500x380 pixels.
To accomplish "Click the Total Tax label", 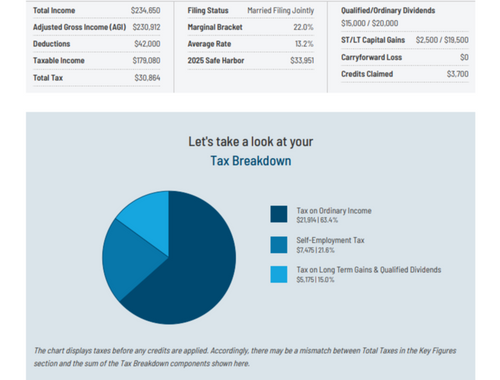I will (48, 78).
